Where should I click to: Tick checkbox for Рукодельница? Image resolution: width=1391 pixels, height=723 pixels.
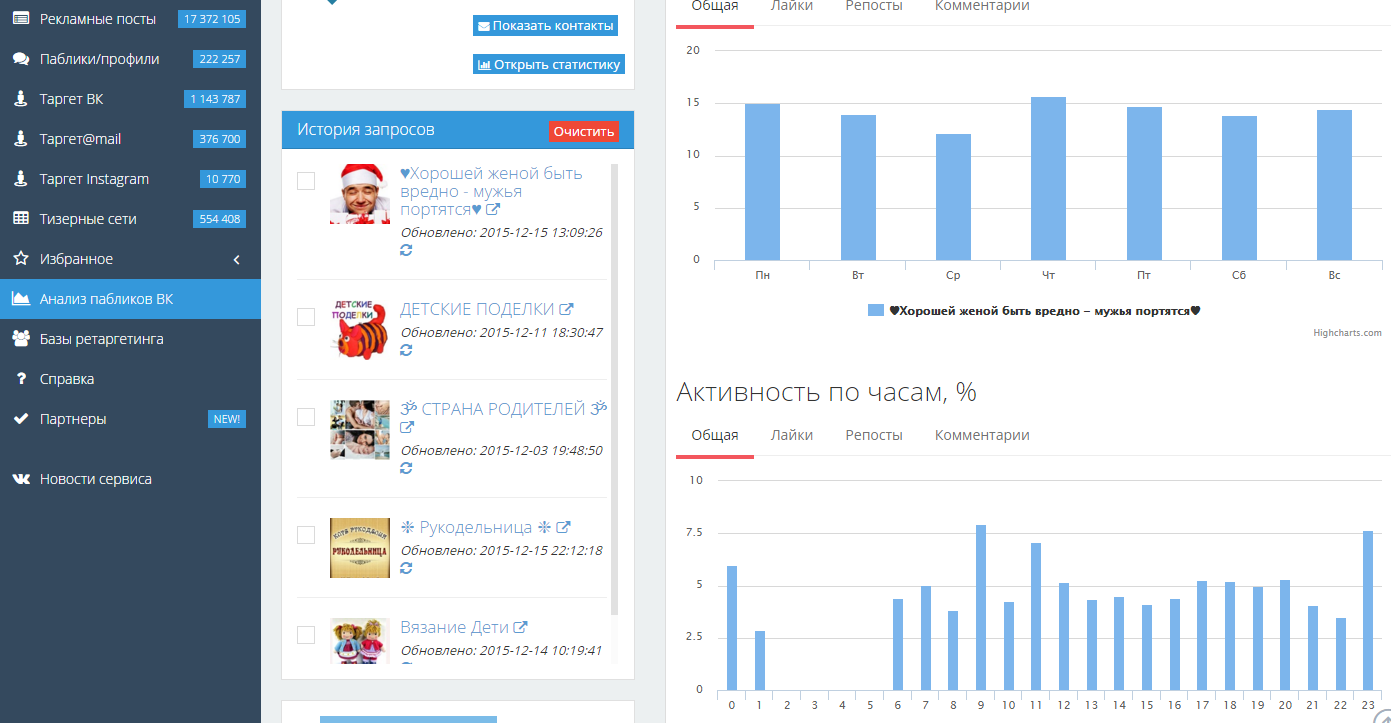(x=306, y=535)
